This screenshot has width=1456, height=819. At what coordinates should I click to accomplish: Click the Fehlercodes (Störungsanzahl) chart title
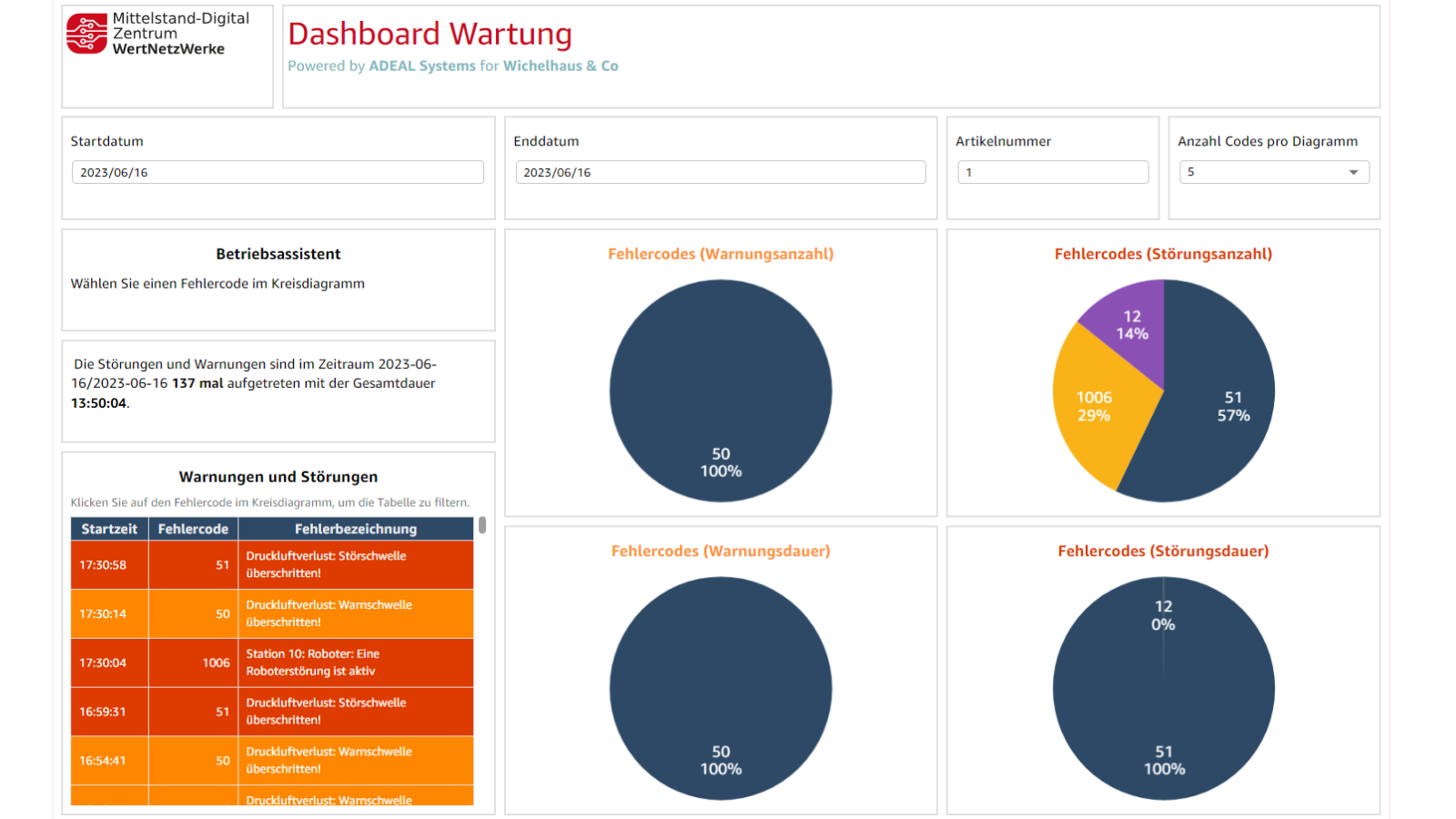click(1163, 254)
